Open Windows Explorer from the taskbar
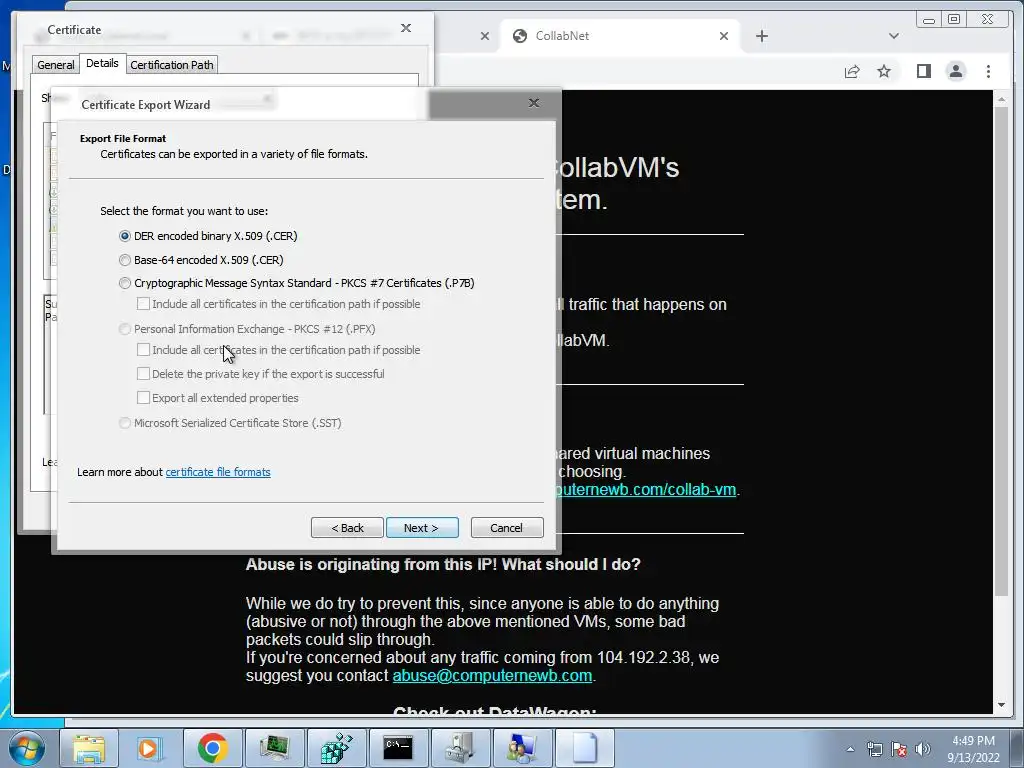This screenshot has width=1024, height=768. (x=89, y=748)
